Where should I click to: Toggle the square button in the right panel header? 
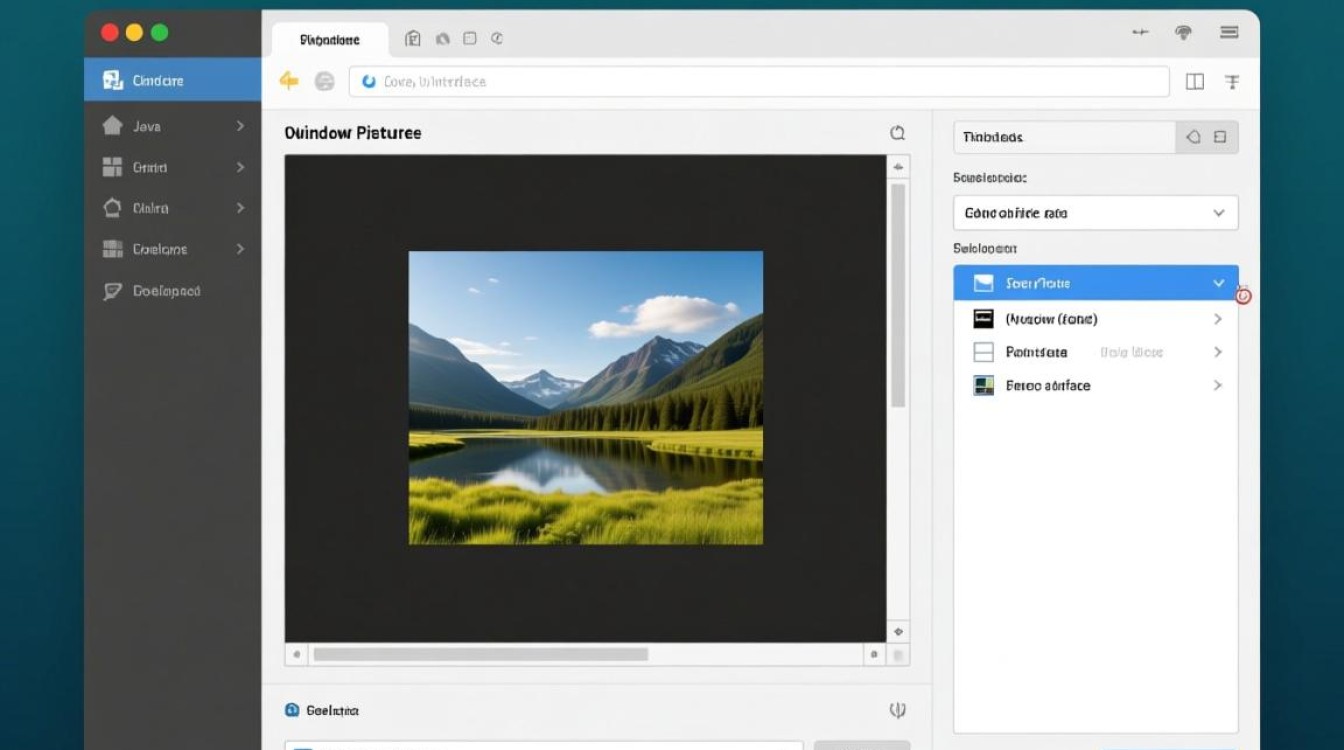point(1220,137)
